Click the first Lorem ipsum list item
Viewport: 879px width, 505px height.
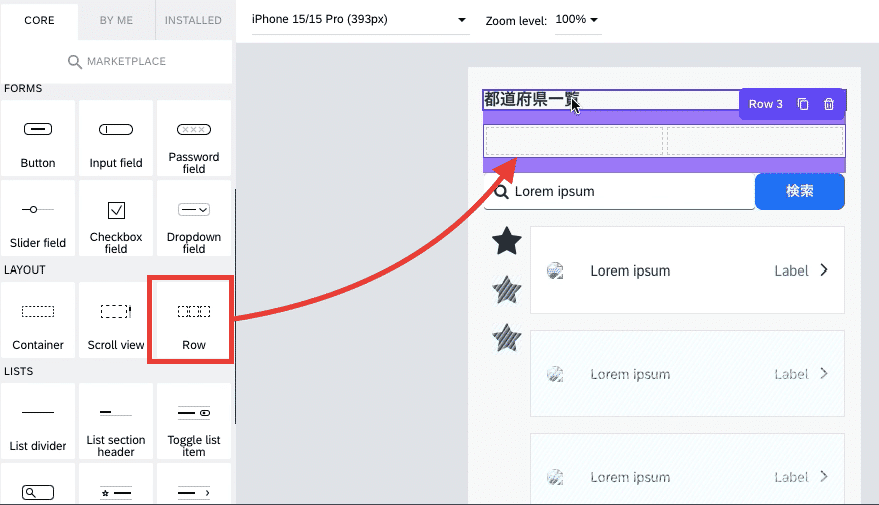(687, 270)
